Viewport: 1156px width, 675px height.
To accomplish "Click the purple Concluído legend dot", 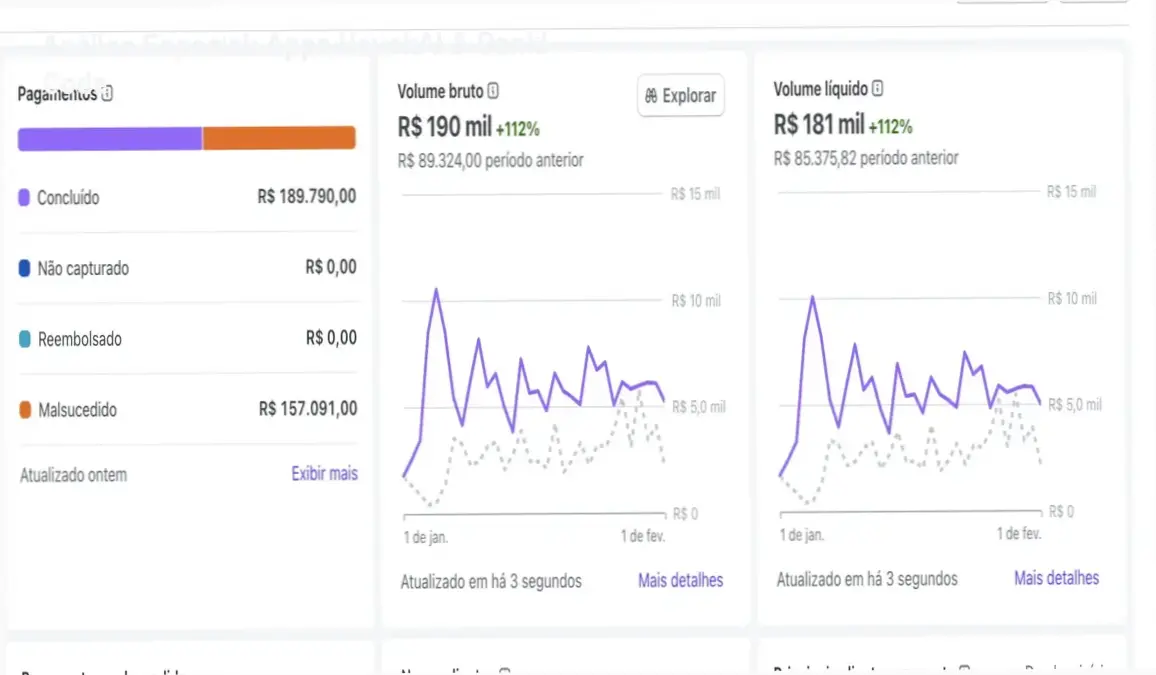I will (24, 197).
